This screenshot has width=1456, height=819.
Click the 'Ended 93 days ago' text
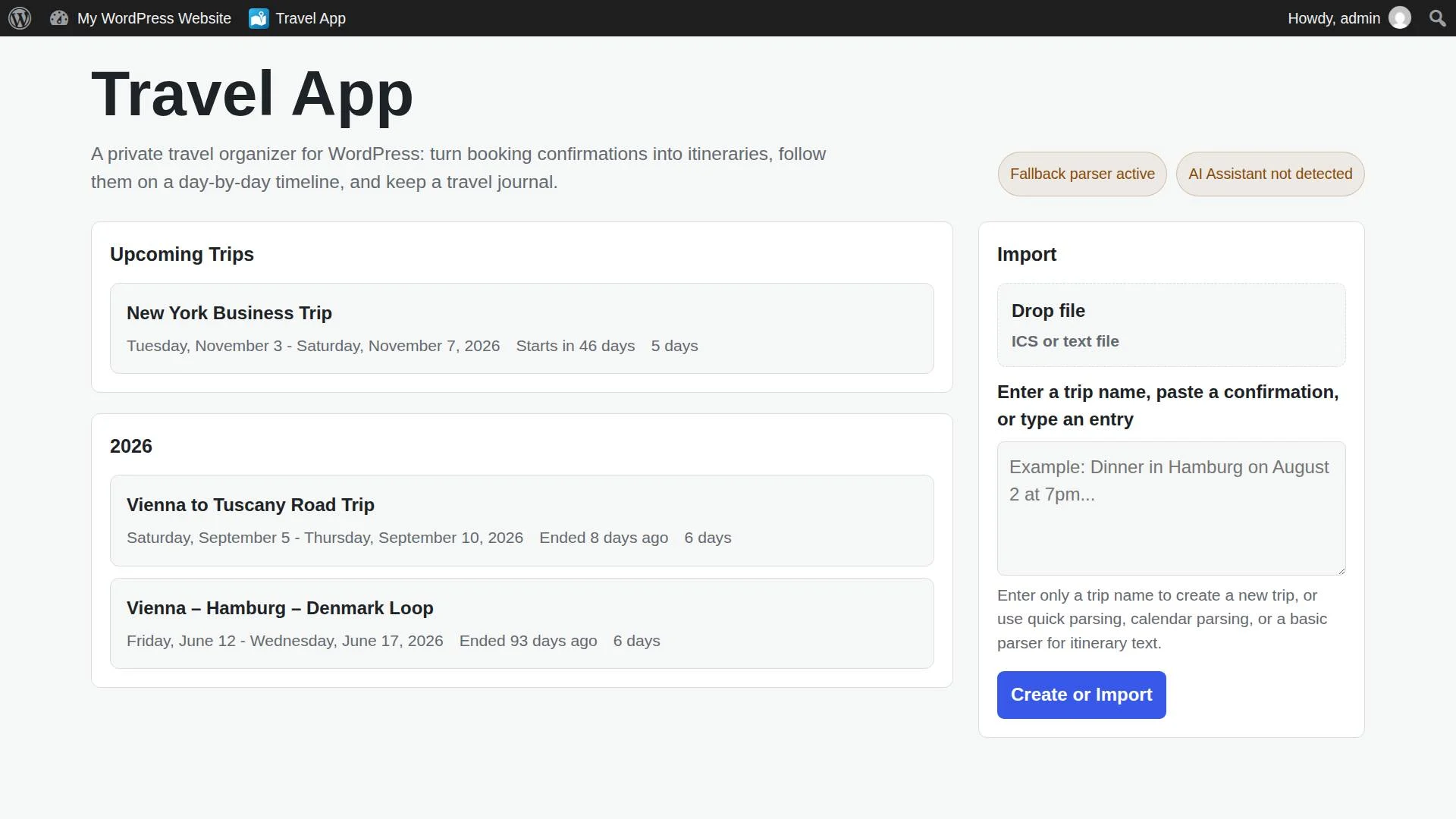click(529, 641)
